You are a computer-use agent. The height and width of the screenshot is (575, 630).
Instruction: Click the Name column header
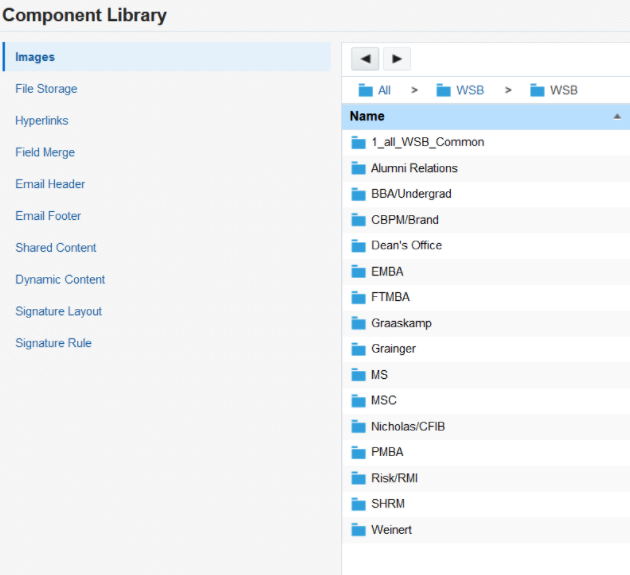coord(367,117)
